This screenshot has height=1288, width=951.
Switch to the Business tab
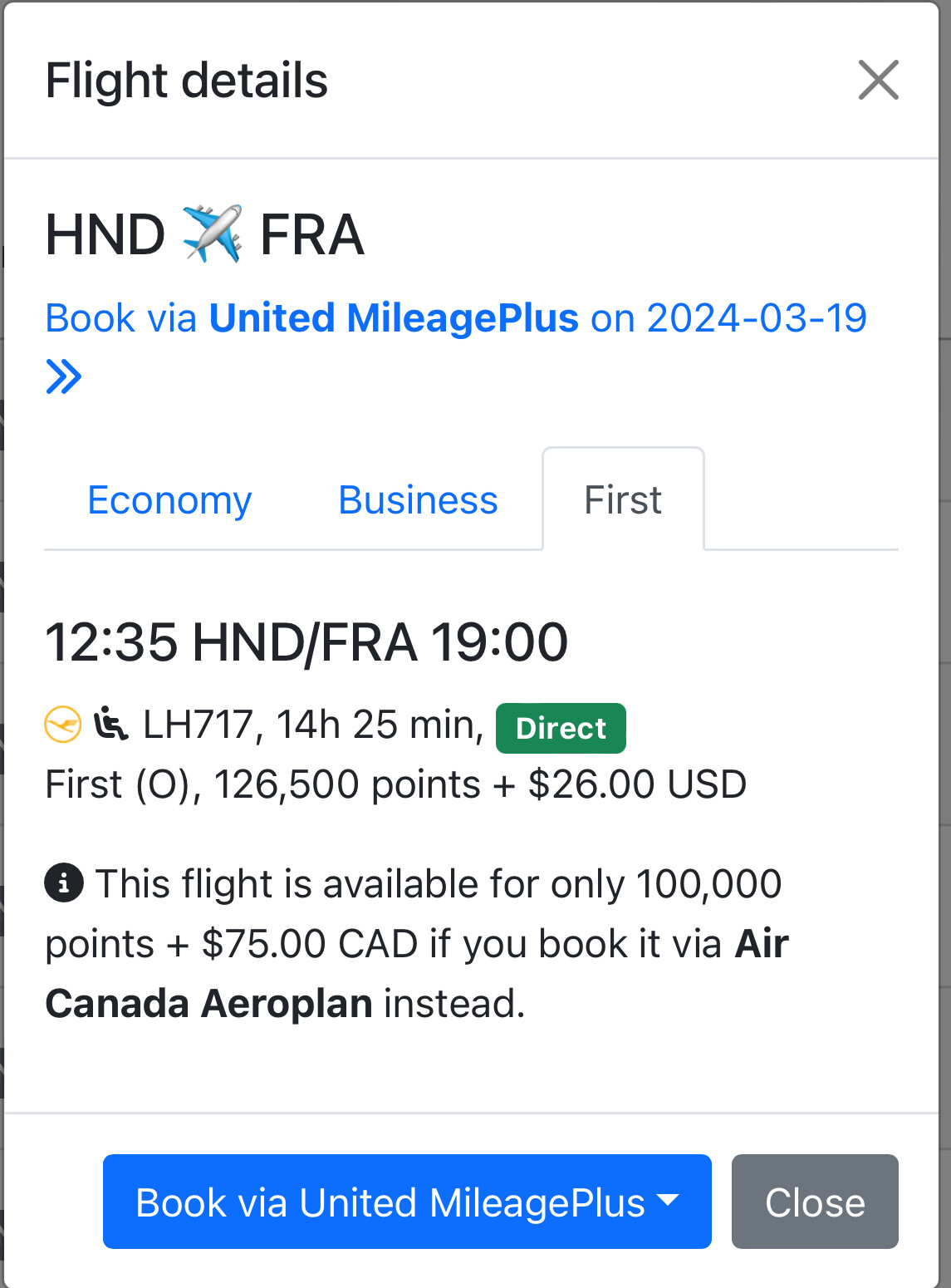(418, 500)
